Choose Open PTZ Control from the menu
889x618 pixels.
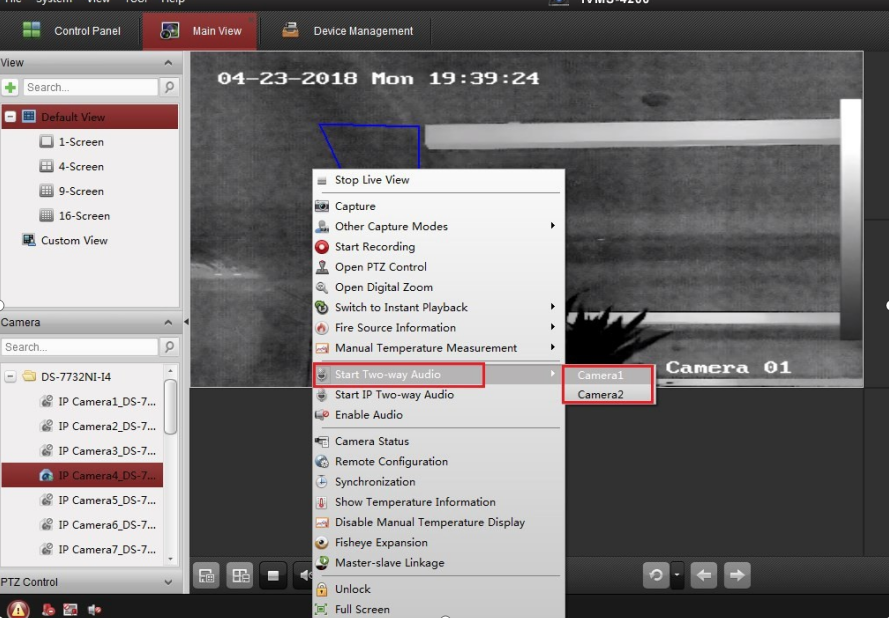[438, 267]
